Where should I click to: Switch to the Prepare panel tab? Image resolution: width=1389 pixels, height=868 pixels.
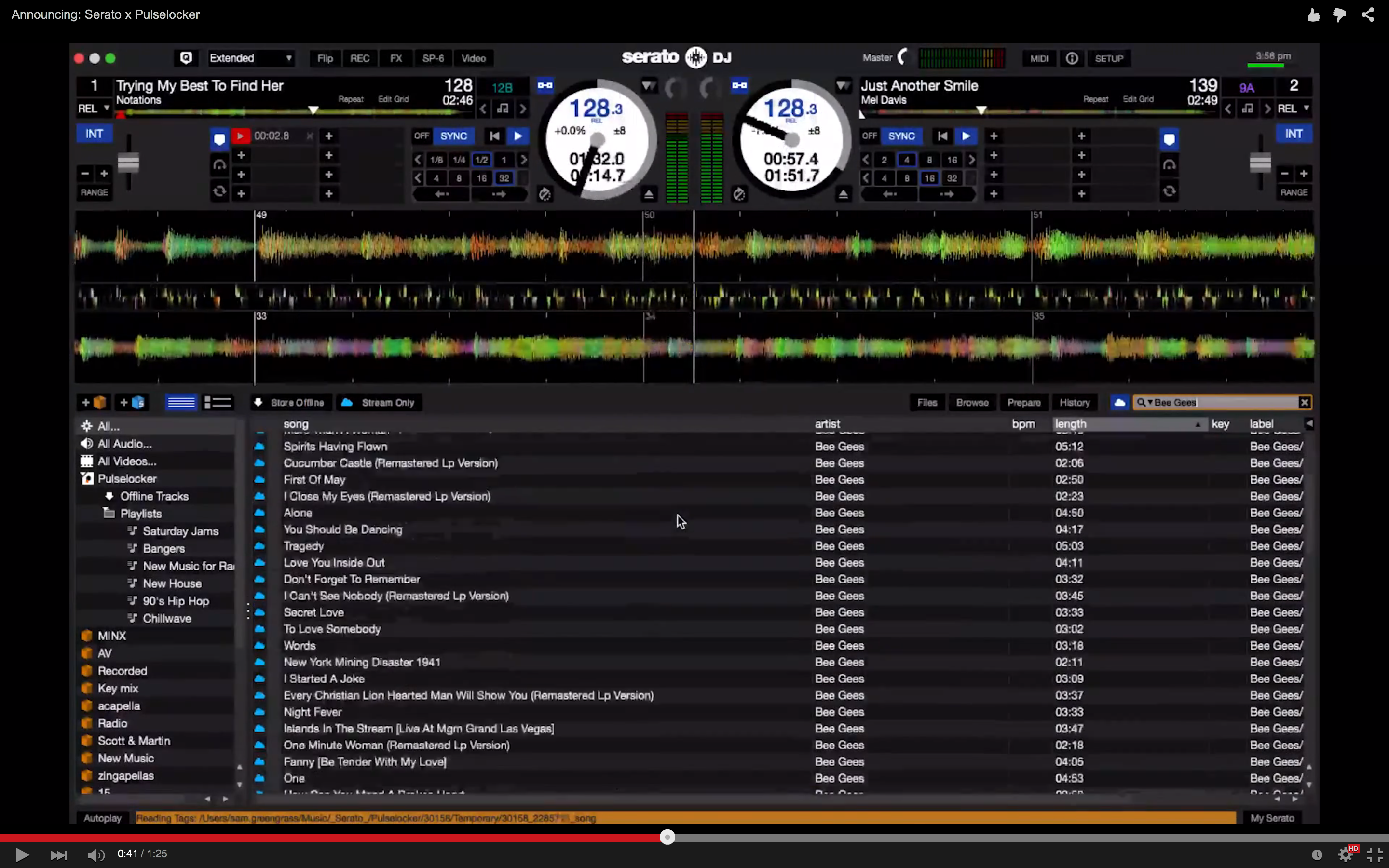coord(1023,403)
